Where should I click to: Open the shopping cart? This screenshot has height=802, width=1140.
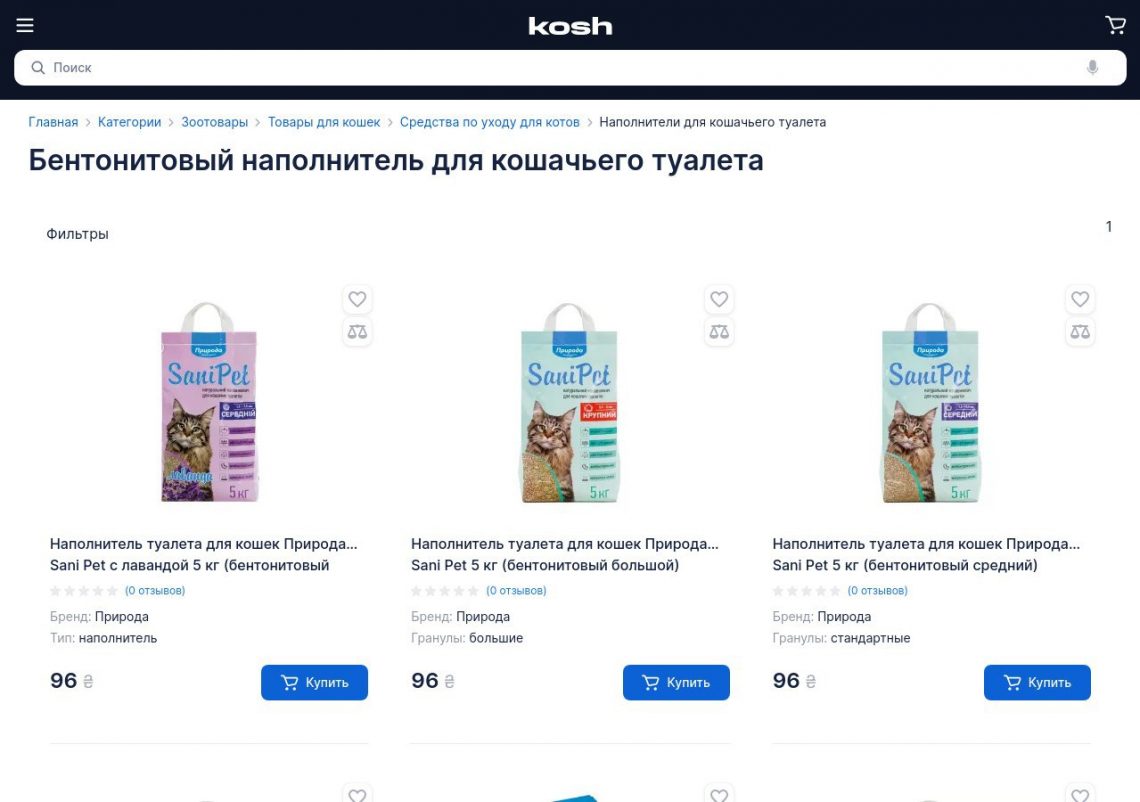click(x=1115, y=25)
